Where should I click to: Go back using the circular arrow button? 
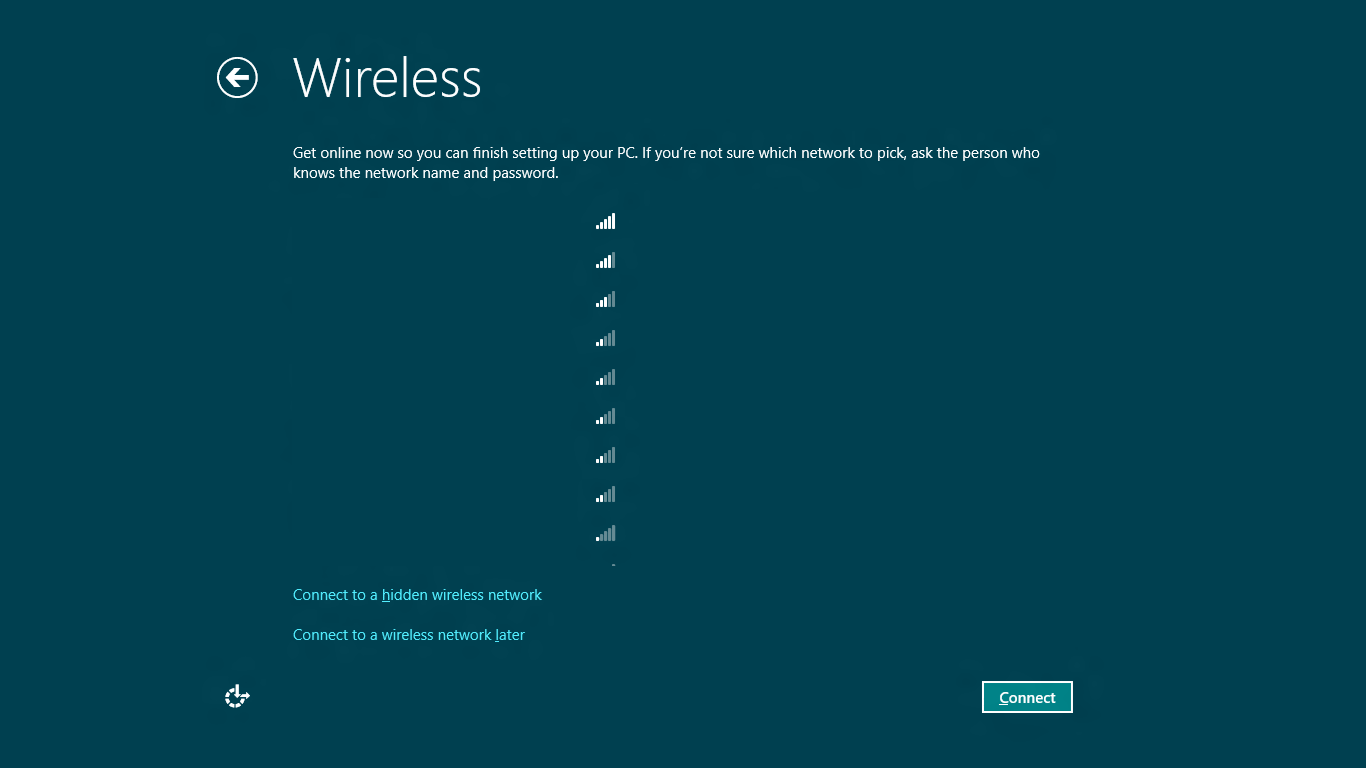coord(237,78)
